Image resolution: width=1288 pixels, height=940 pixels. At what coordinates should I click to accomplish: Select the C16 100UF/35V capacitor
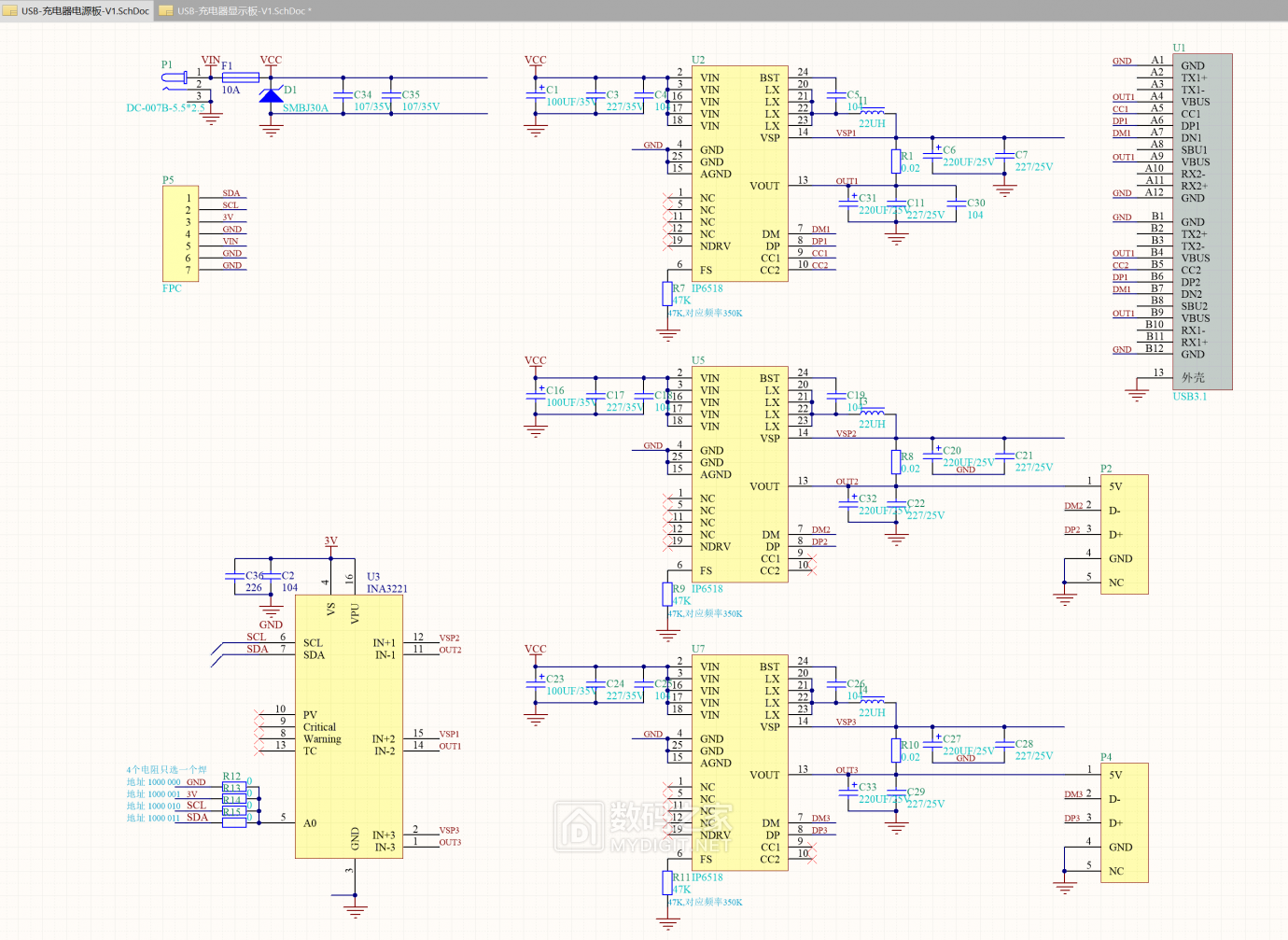(536, 396)
